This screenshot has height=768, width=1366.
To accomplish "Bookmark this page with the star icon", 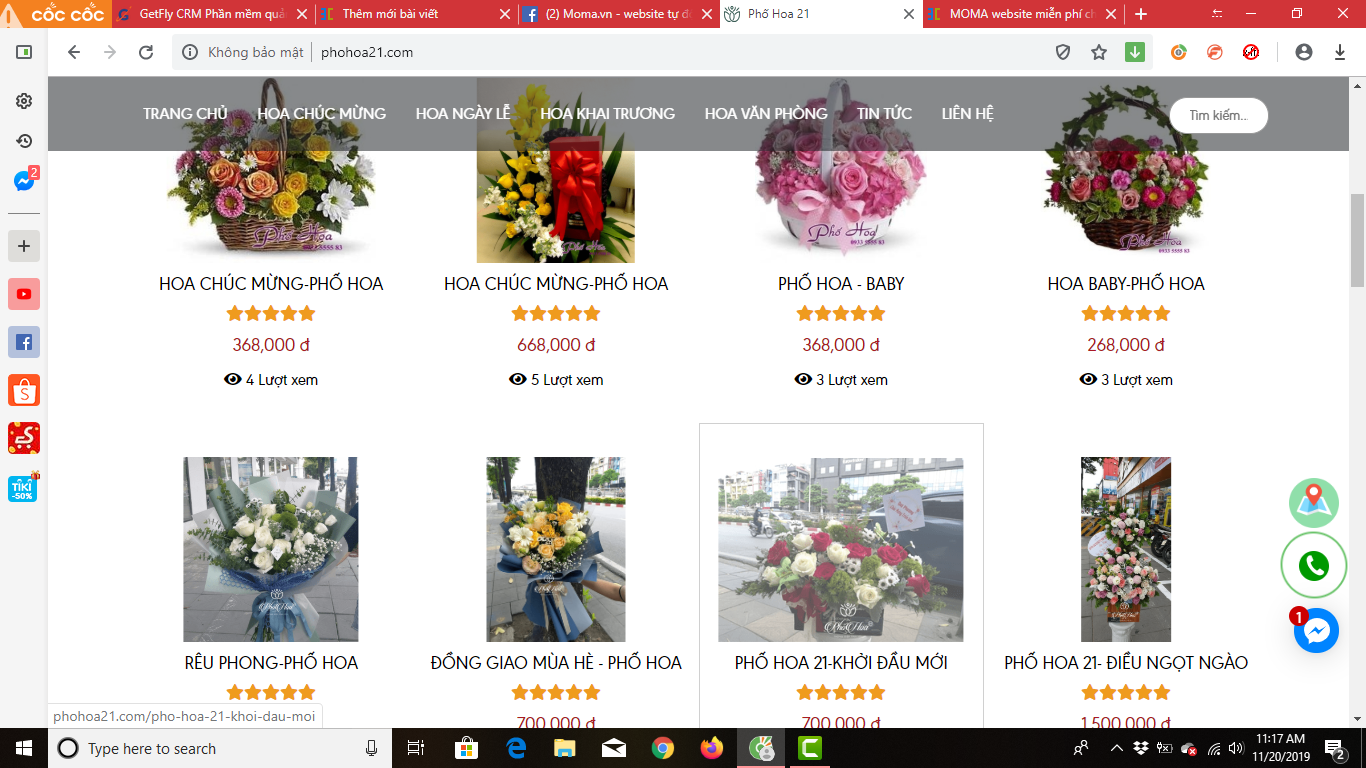I will [x=1099, y=52].
